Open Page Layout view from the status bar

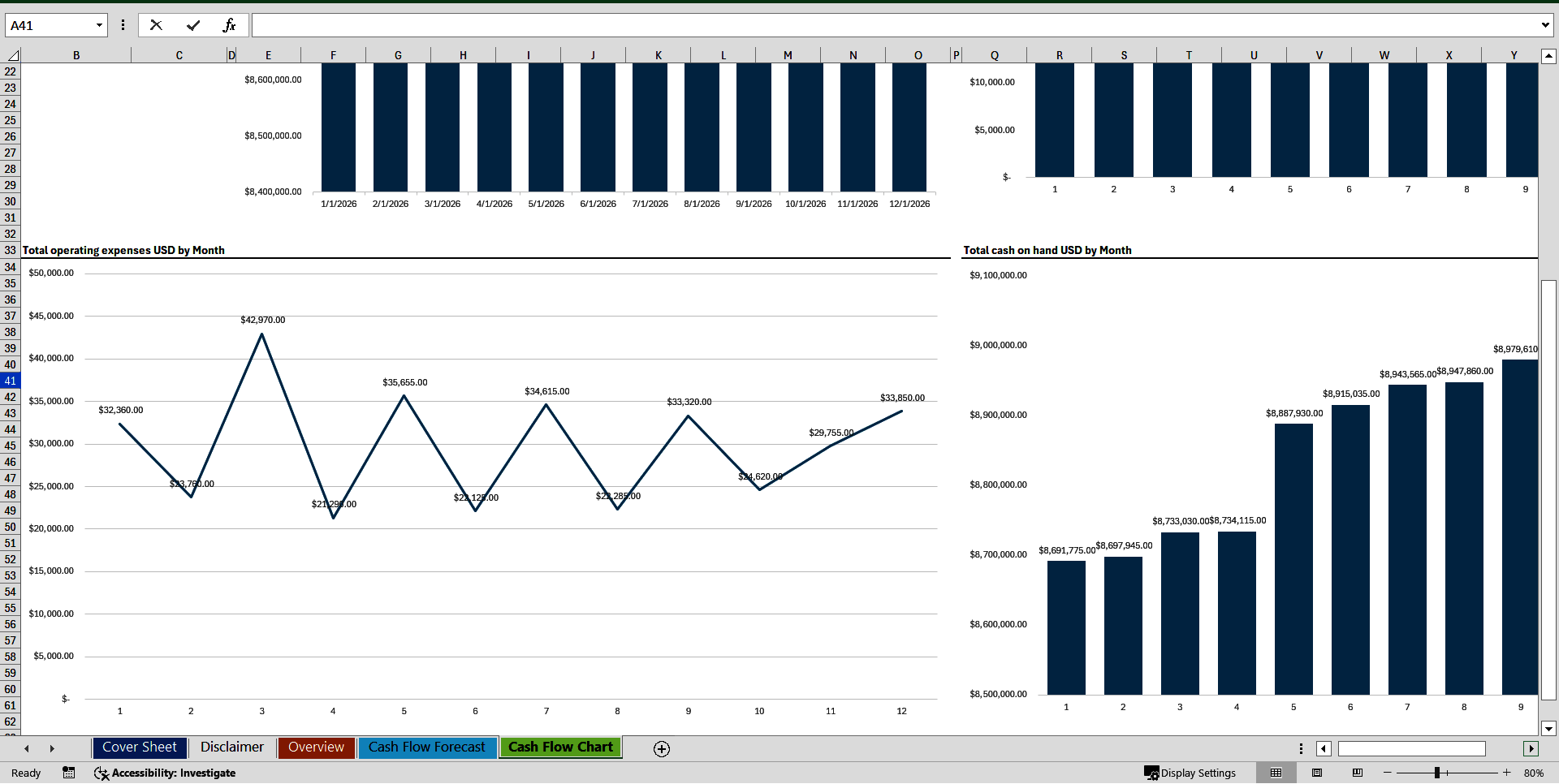coord(1317,773)
